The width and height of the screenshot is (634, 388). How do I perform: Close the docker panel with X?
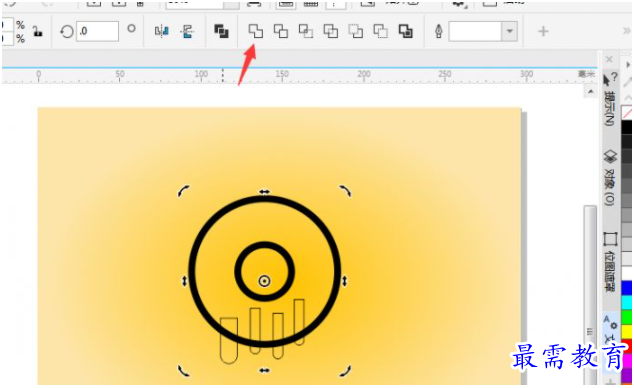tap(609, 59)
